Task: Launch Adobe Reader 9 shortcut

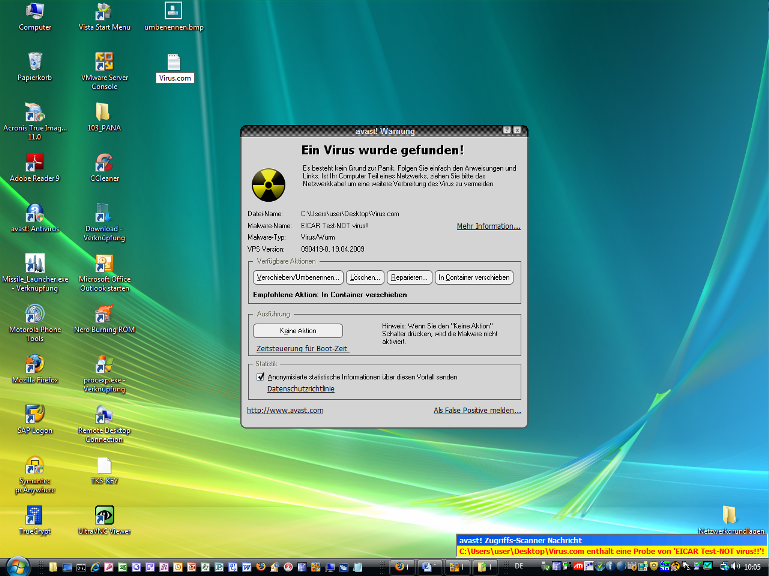Action: pos(35,167)
